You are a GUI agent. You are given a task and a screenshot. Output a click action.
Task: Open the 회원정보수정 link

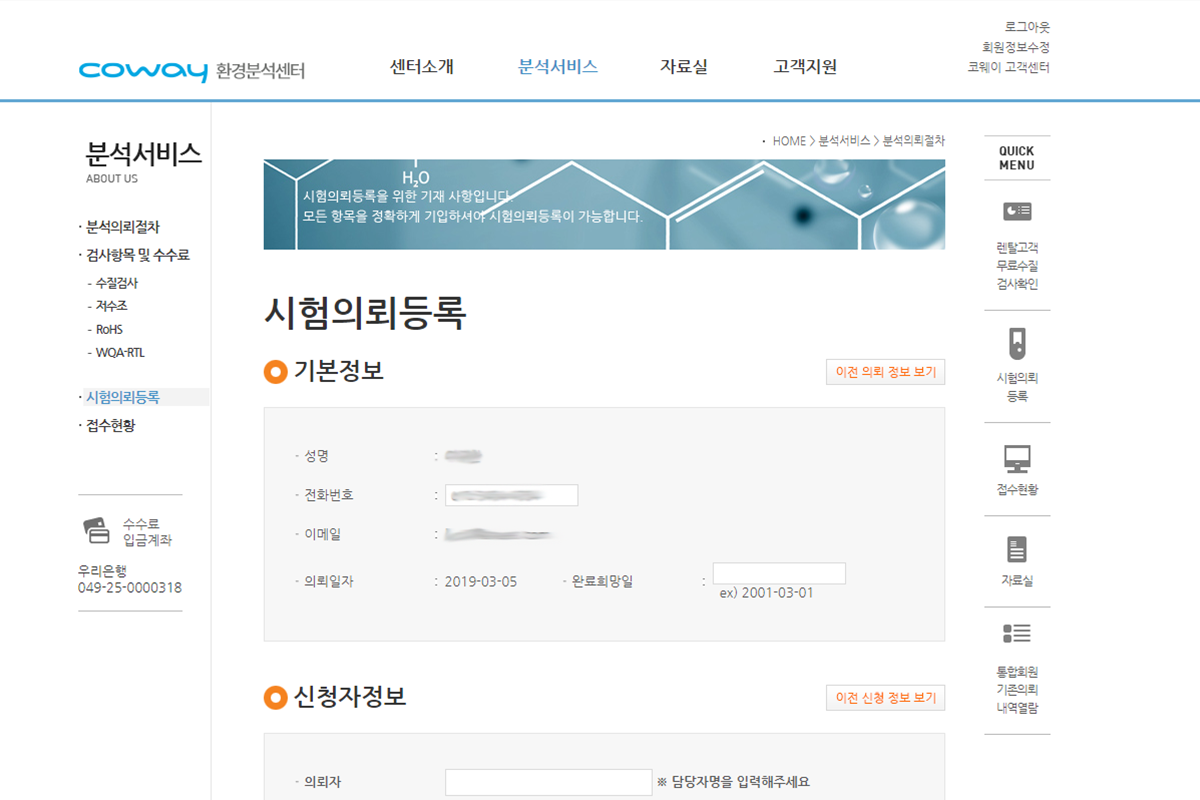click(1015, 47)
